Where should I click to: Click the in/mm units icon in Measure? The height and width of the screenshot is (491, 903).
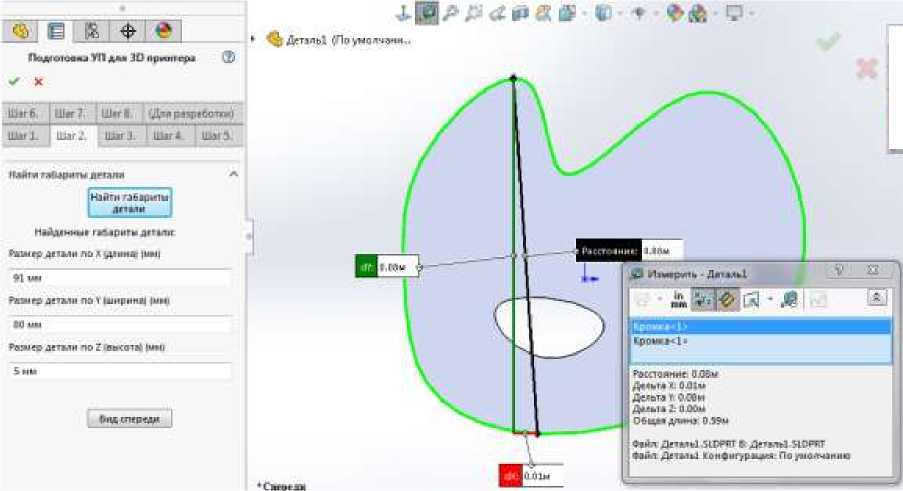click(x=678, y=298)
